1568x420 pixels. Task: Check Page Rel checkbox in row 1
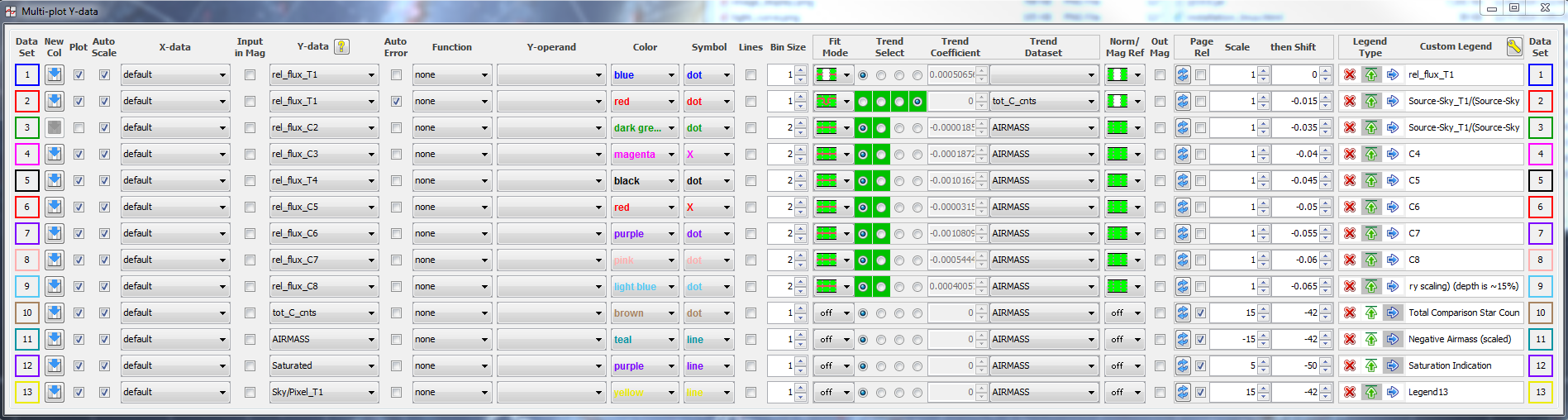click(x=1200, y=74)
